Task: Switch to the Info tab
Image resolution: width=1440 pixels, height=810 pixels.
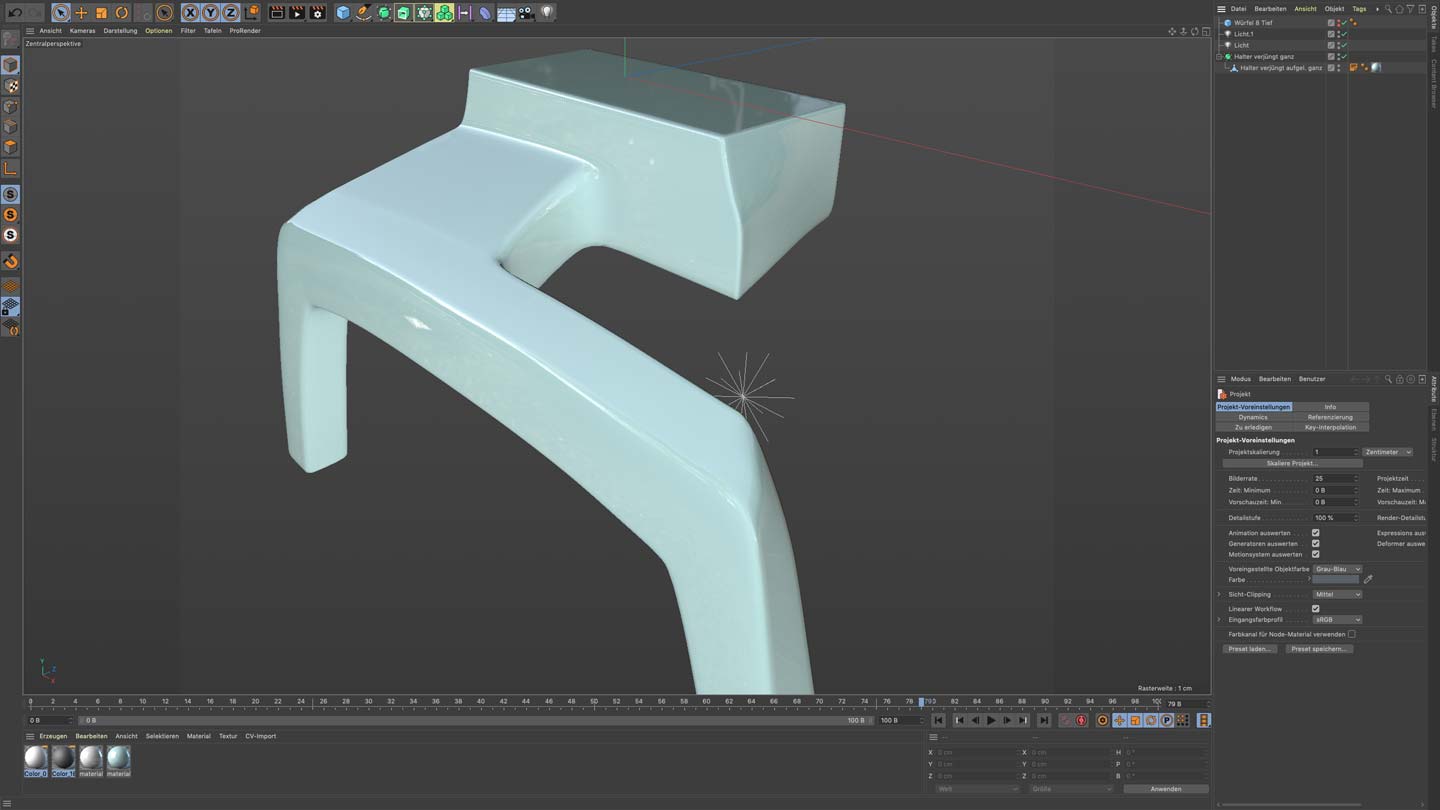Action: [x=1330, y=407]
